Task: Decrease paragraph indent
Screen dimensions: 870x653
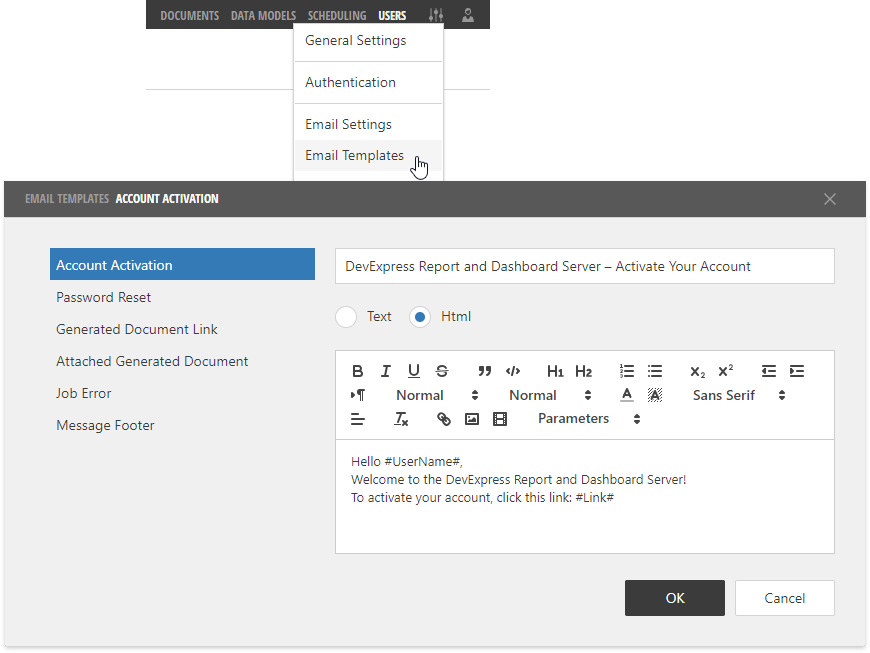Action: point(769,371)
